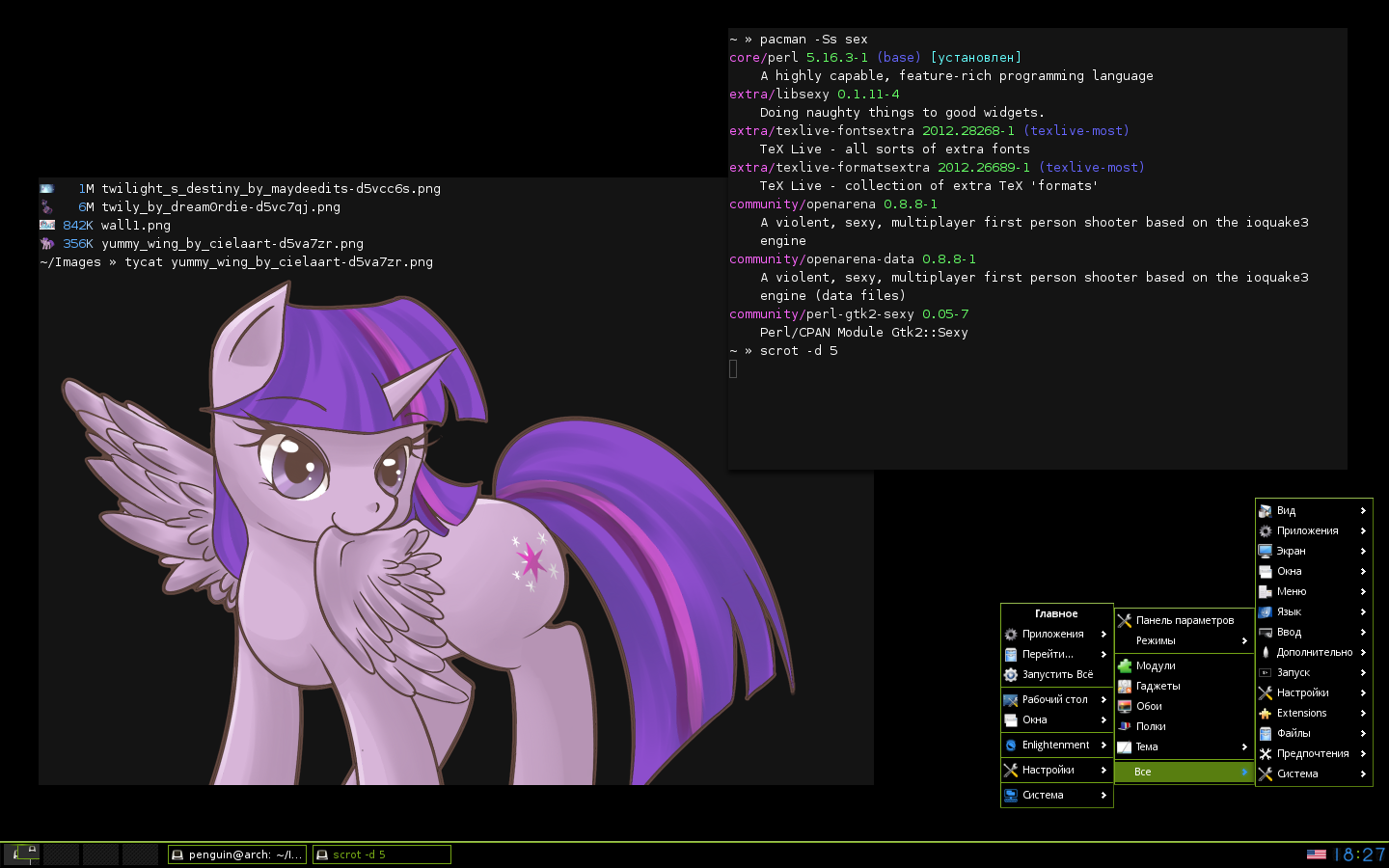Viewport: 1389px width, 868px height.
Task: Expand the Дополнительно submenu arrow
Action: [1363, 652]
